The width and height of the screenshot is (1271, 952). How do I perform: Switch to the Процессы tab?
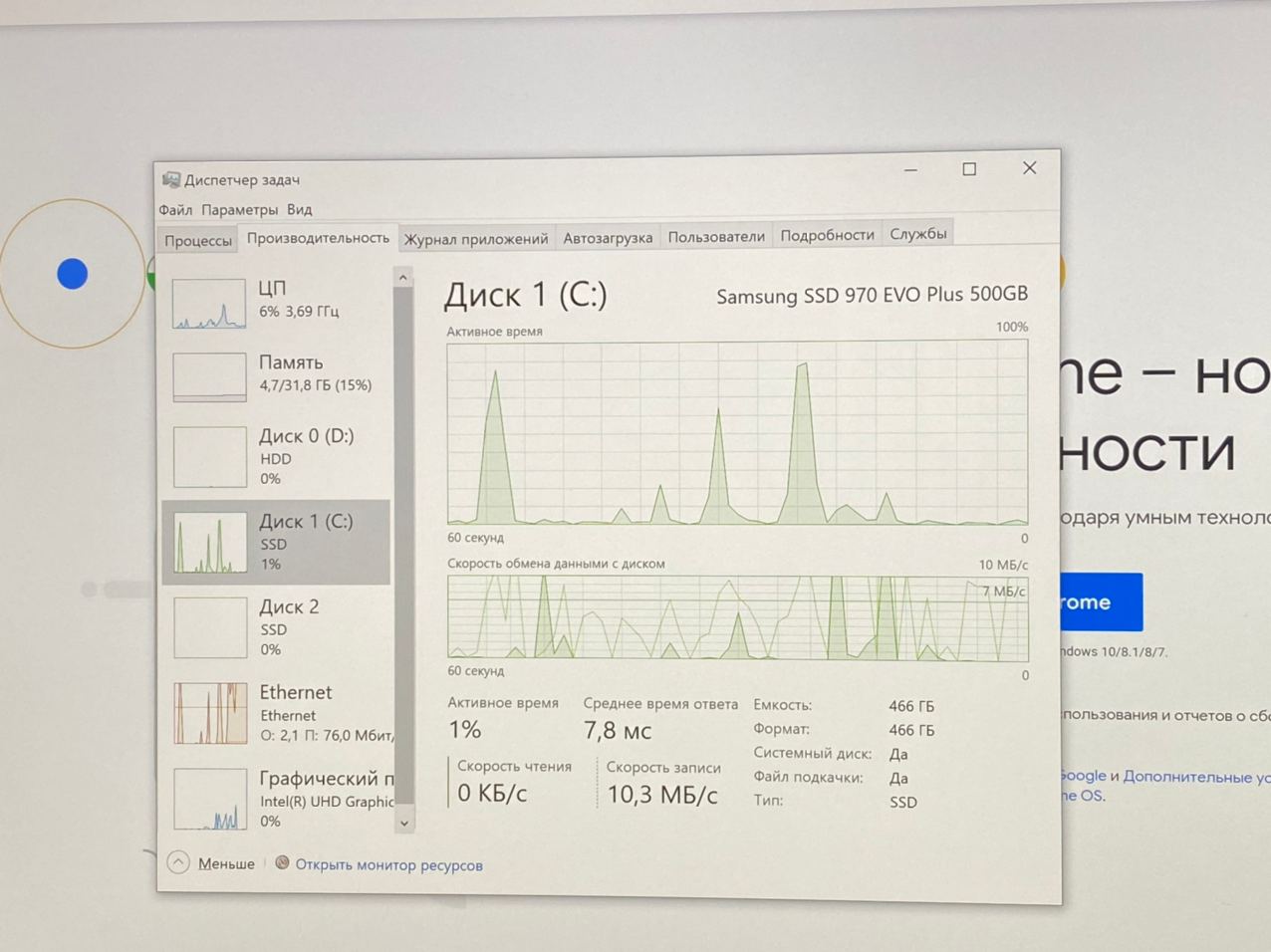[198, 240]
